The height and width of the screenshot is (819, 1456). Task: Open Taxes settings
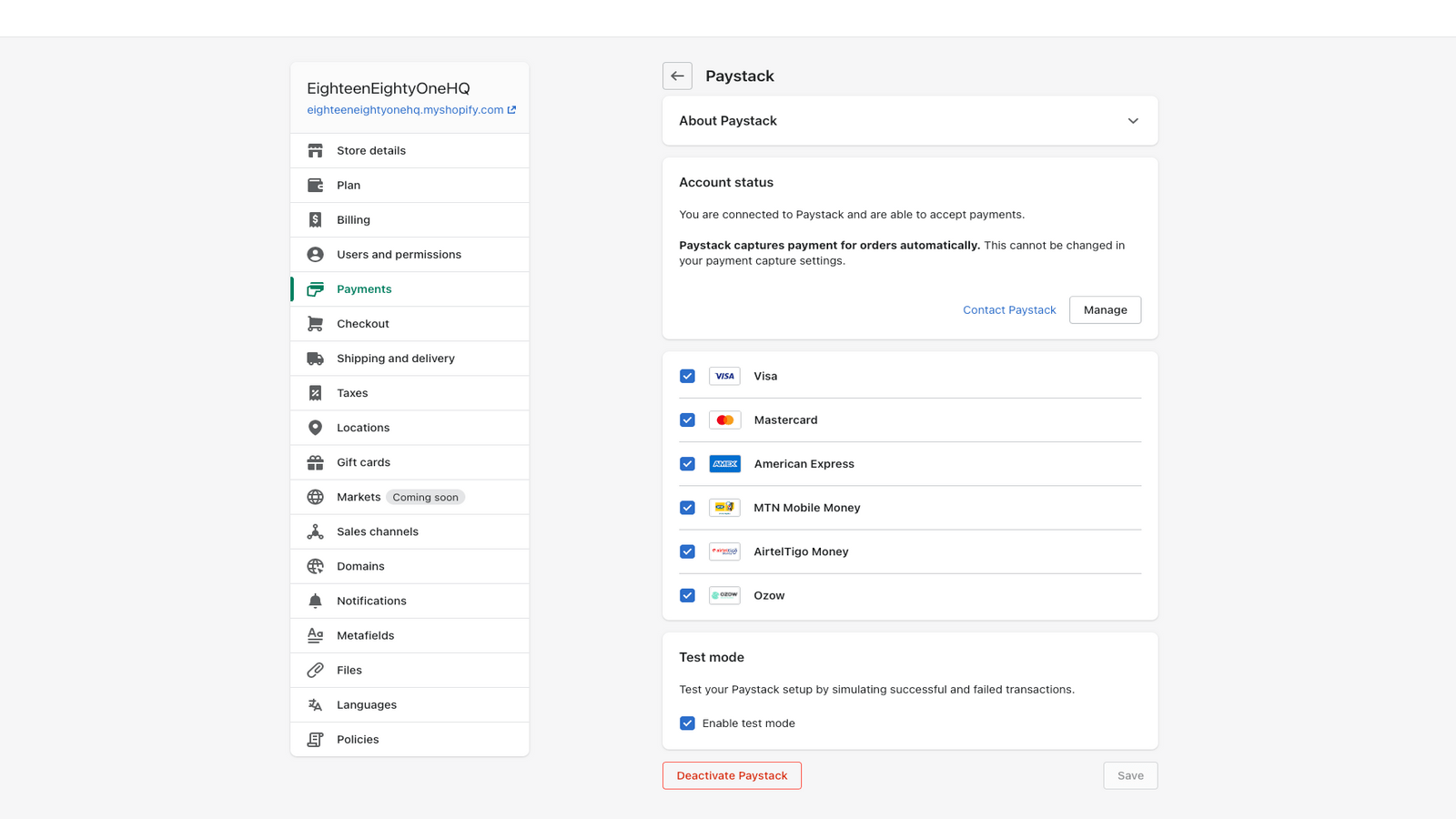click(409, 393)
